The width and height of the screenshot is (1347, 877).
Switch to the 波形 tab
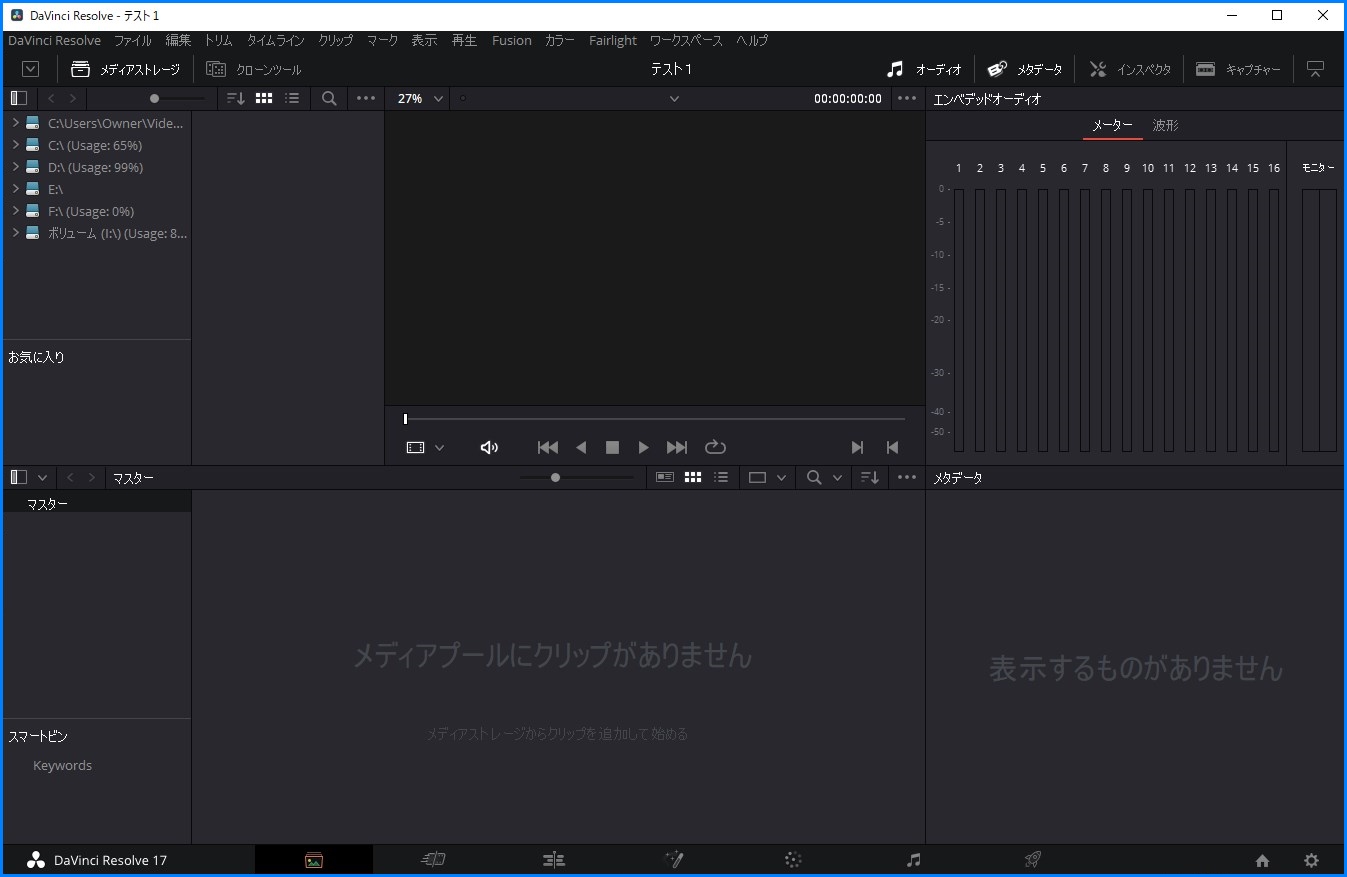(1165, 125)
